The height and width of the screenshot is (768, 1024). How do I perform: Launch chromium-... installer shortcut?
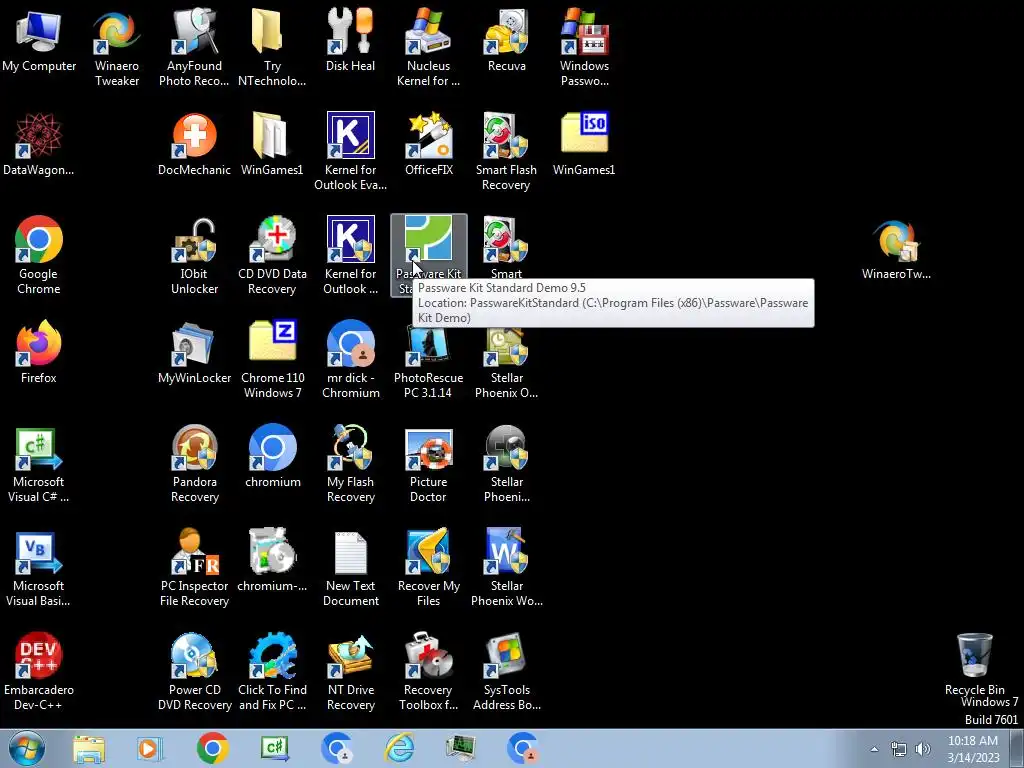272,562
